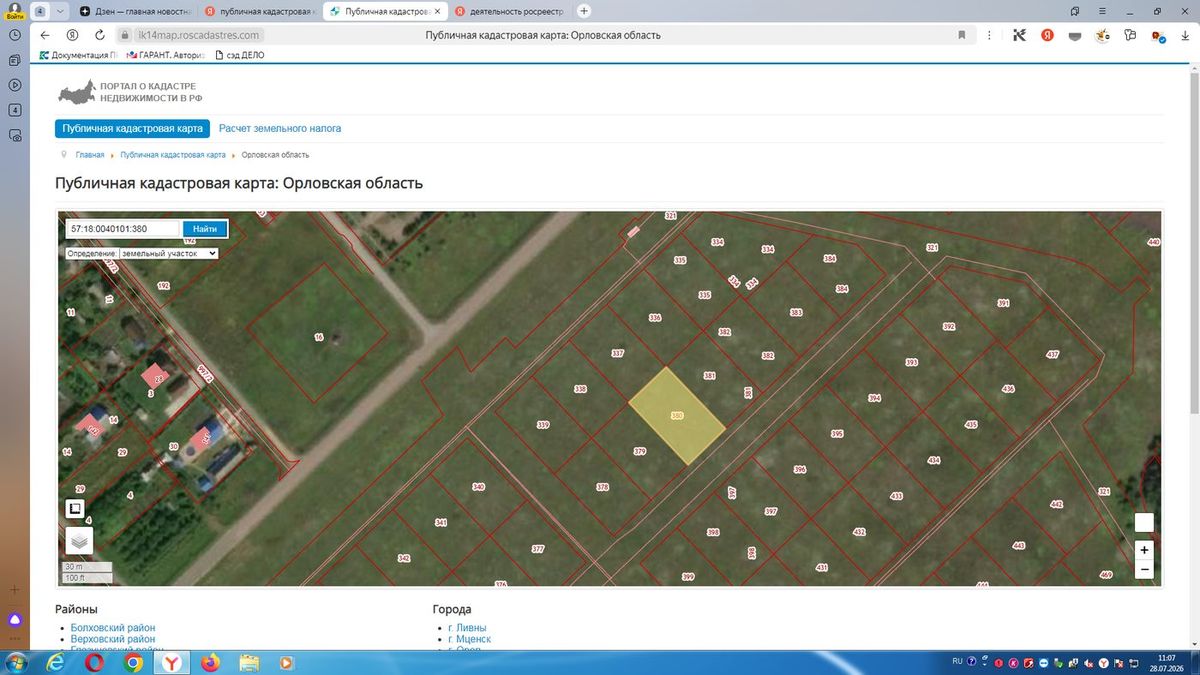Open Opera browser from taskbar
The image size is (1200, 675).
click(95, 663)
